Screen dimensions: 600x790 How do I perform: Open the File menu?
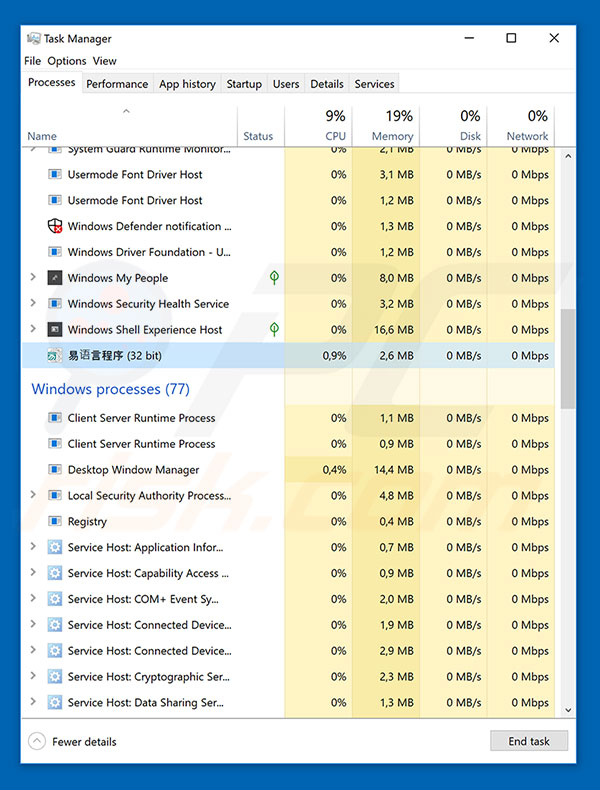[x=32, y=61]
